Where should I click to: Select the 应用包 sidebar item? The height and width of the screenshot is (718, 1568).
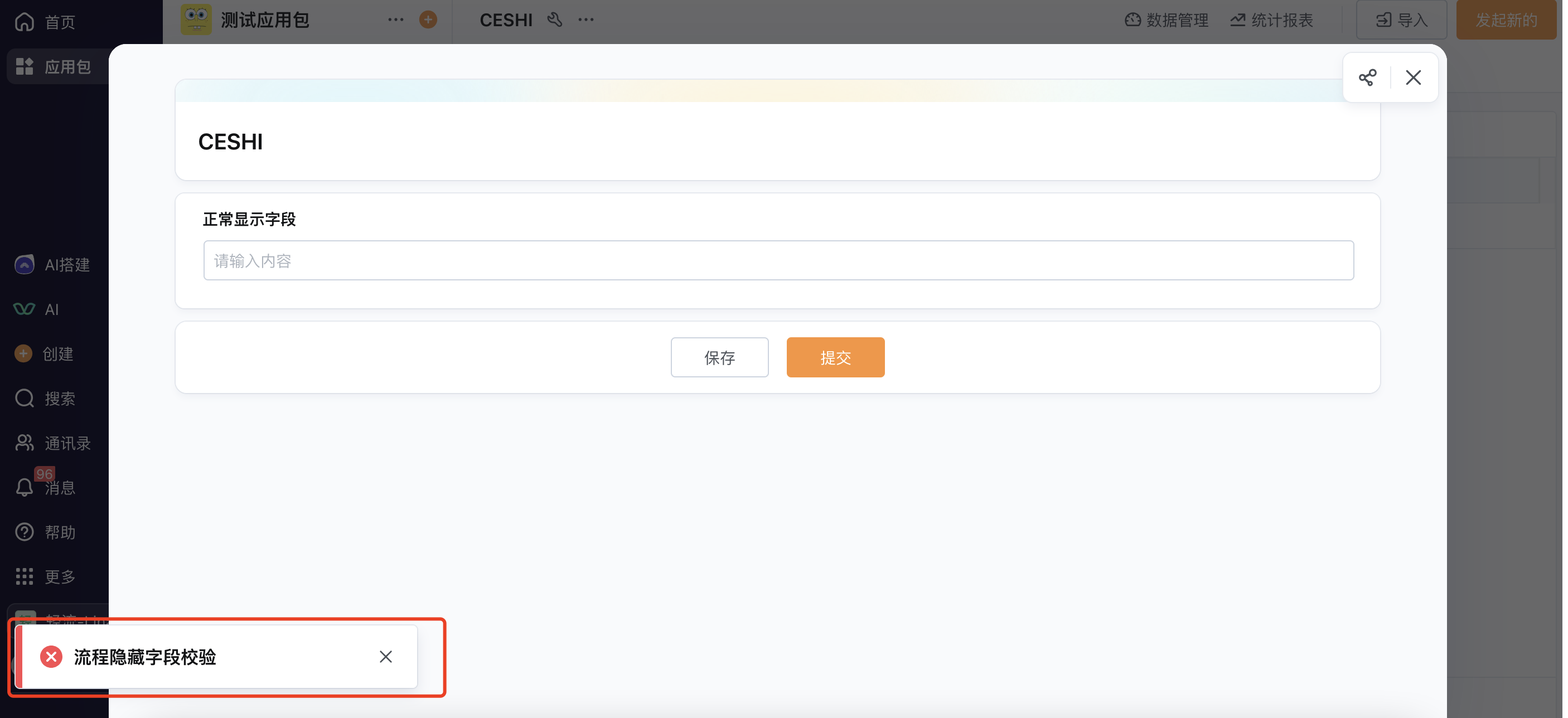pyautogui.click(x=58, y=66)
